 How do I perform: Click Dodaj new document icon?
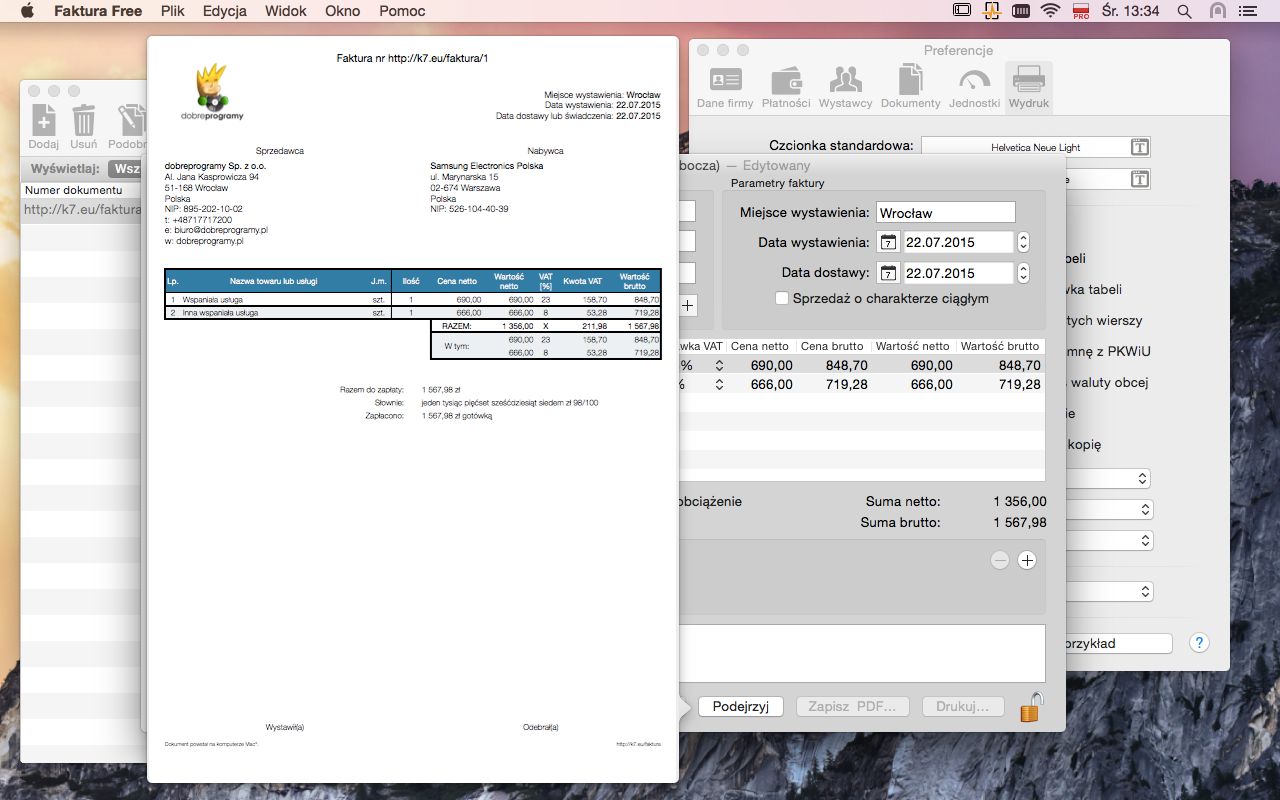[43, 126]
